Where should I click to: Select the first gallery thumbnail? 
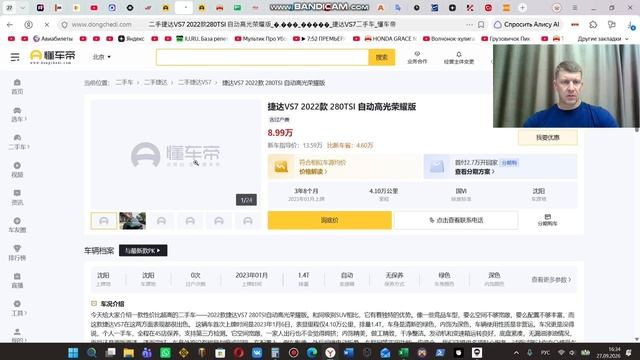pos(104,221)
